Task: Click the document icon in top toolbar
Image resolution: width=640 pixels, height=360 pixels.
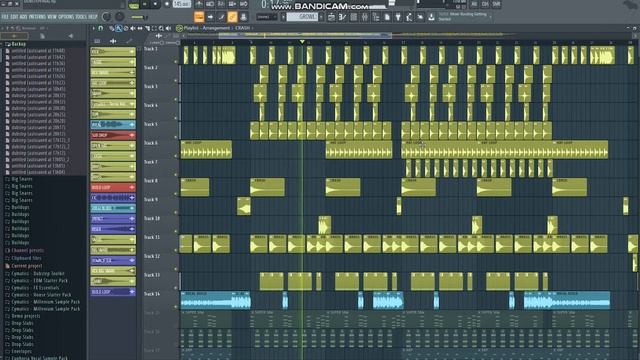Action: (x=387, y=17)
